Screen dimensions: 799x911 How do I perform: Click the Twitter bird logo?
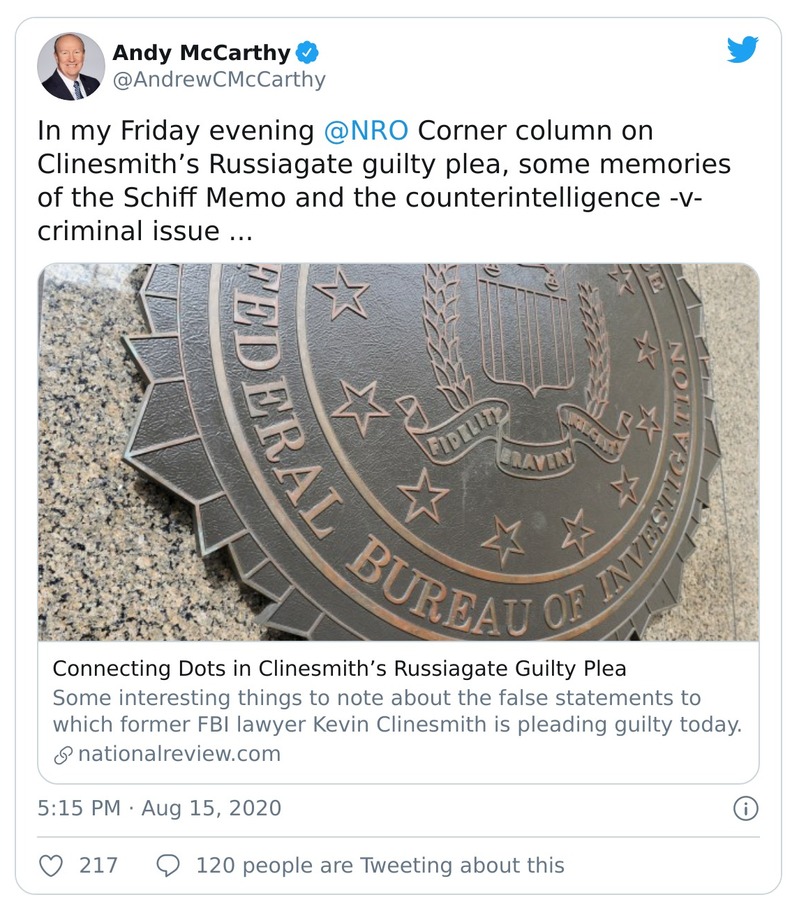(742, 50)
